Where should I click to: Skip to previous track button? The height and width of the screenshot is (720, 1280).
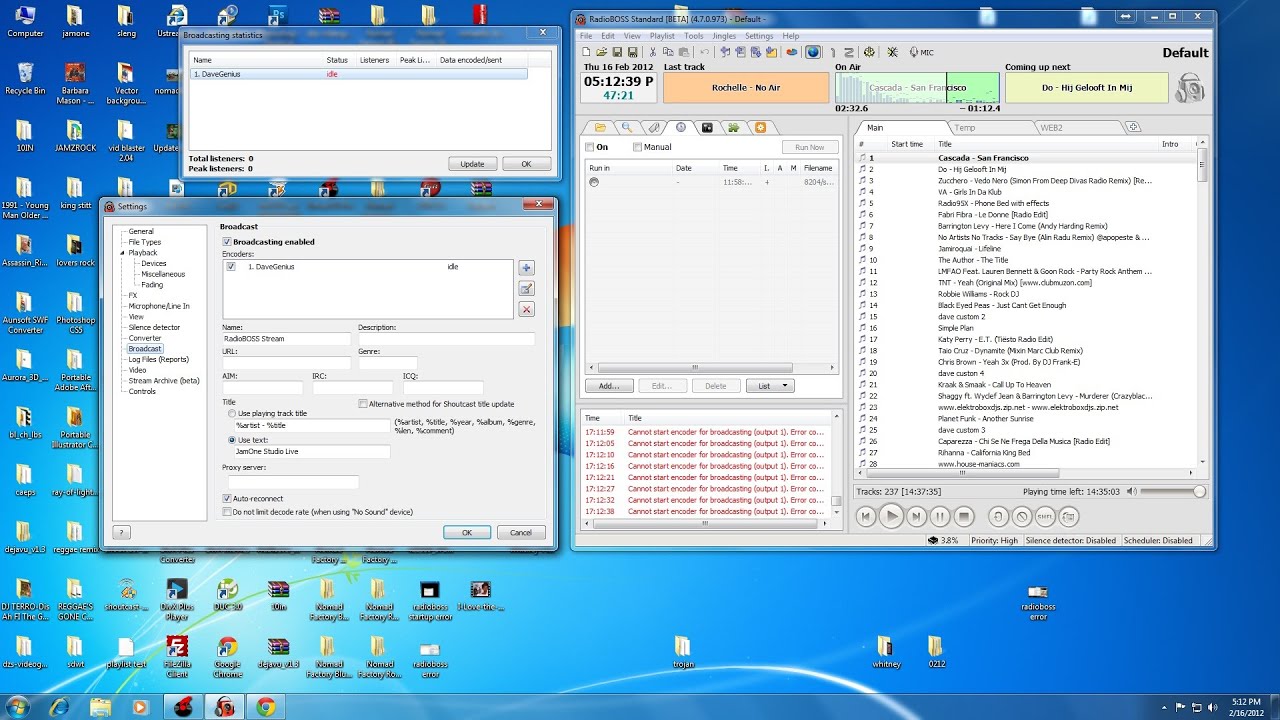(866, 516)
